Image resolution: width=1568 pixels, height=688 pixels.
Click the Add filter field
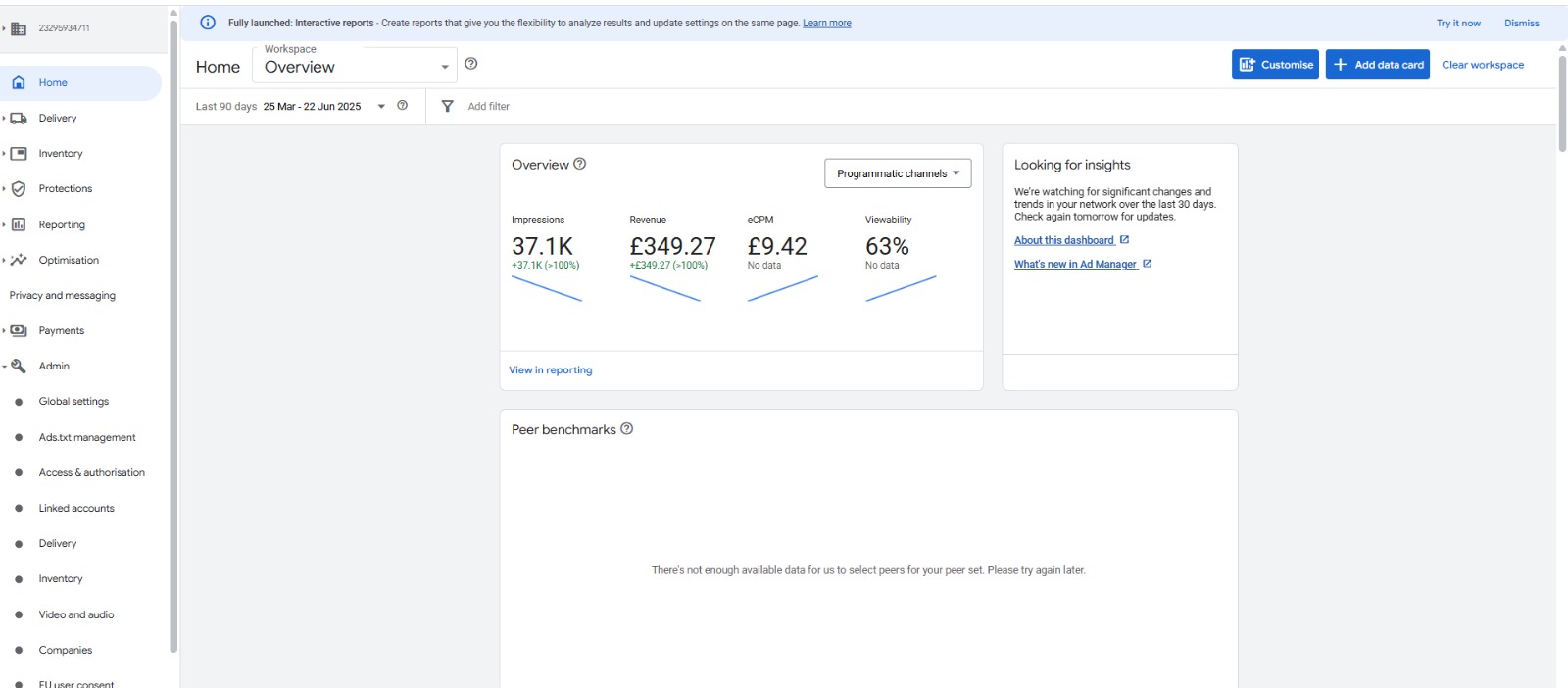pyautogui.click(x=488, y=106)
